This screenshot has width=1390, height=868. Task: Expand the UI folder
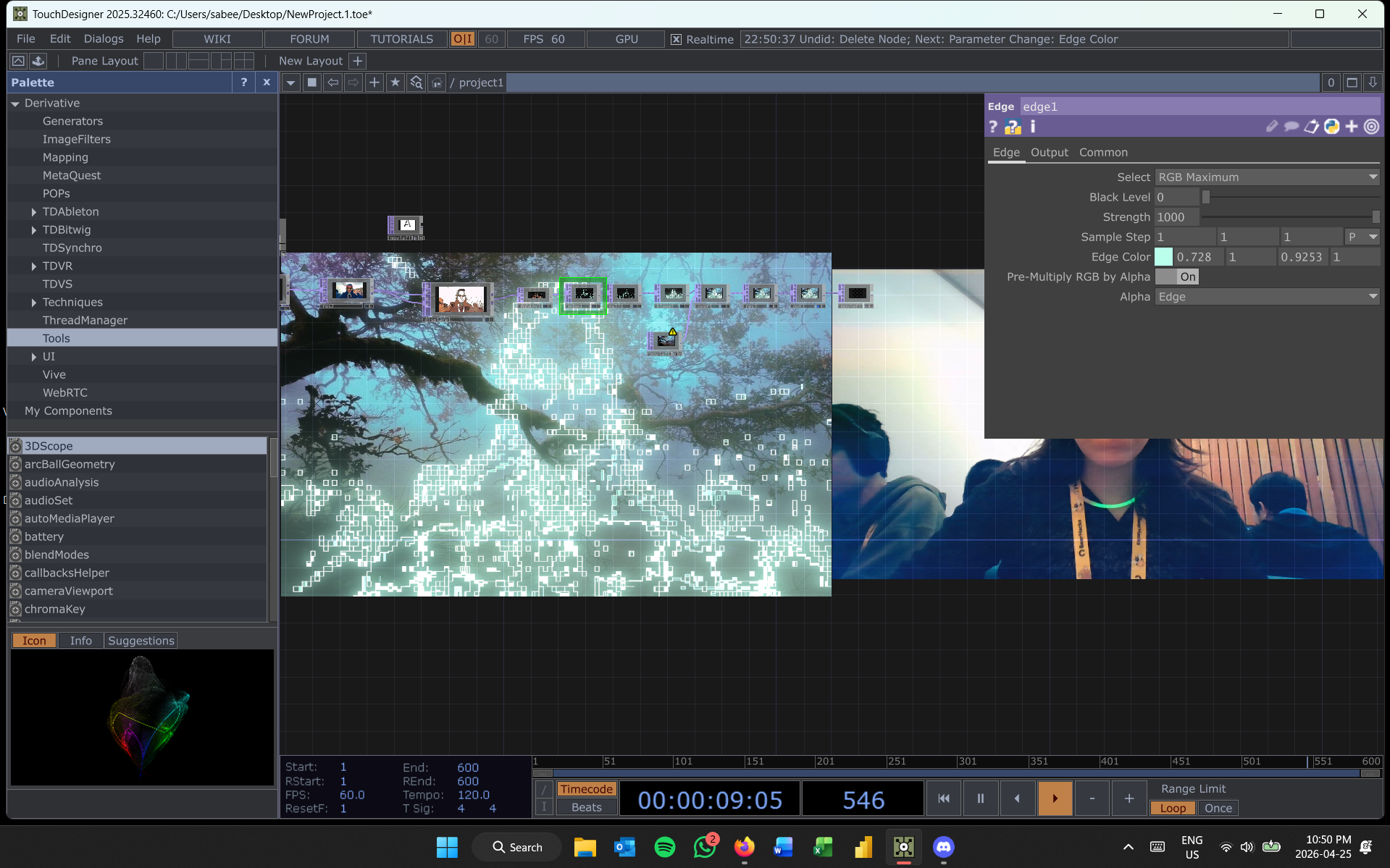[34, 357]
